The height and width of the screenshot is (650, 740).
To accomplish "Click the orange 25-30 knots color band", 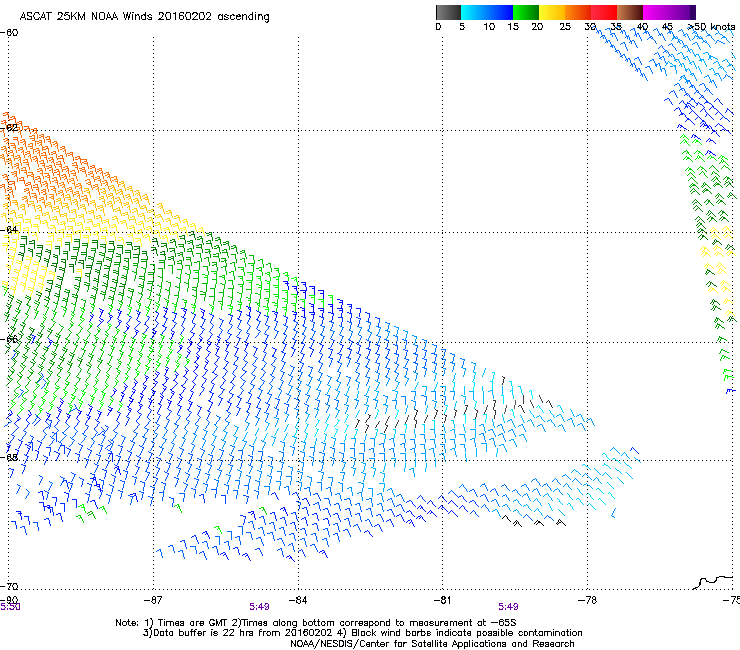I will pos(578,12).
